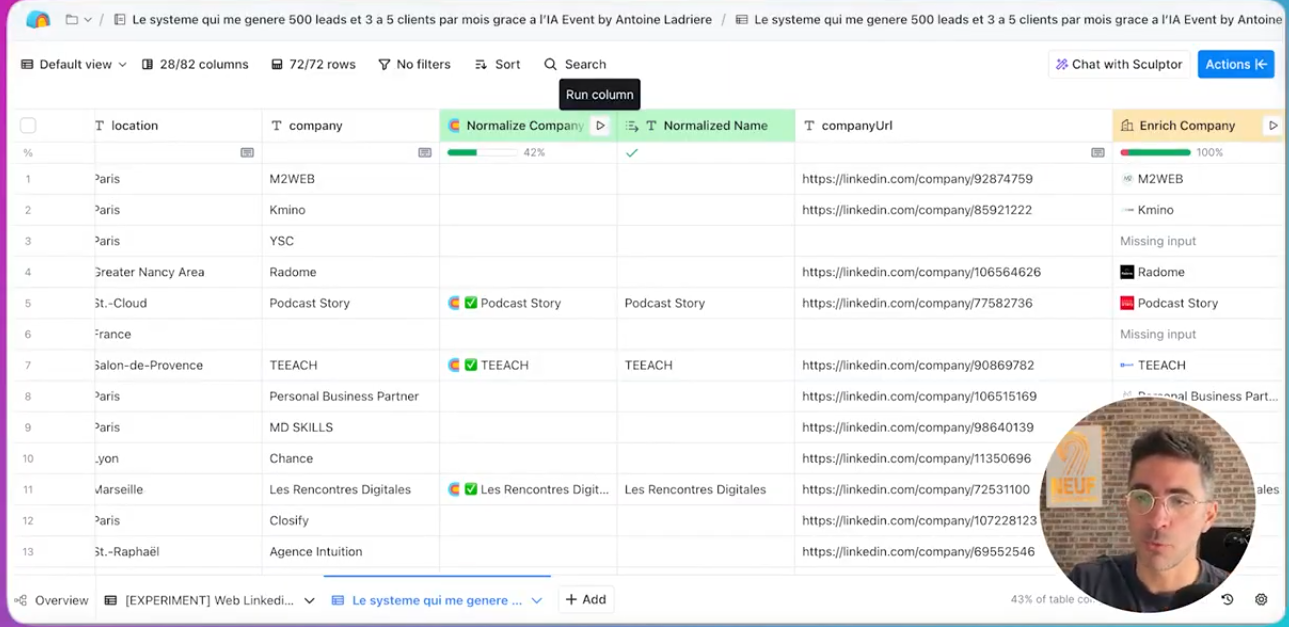Open the TEEACH Normalize Company result
This screenshot has height=627, width=1289.
tap(528, 365)
